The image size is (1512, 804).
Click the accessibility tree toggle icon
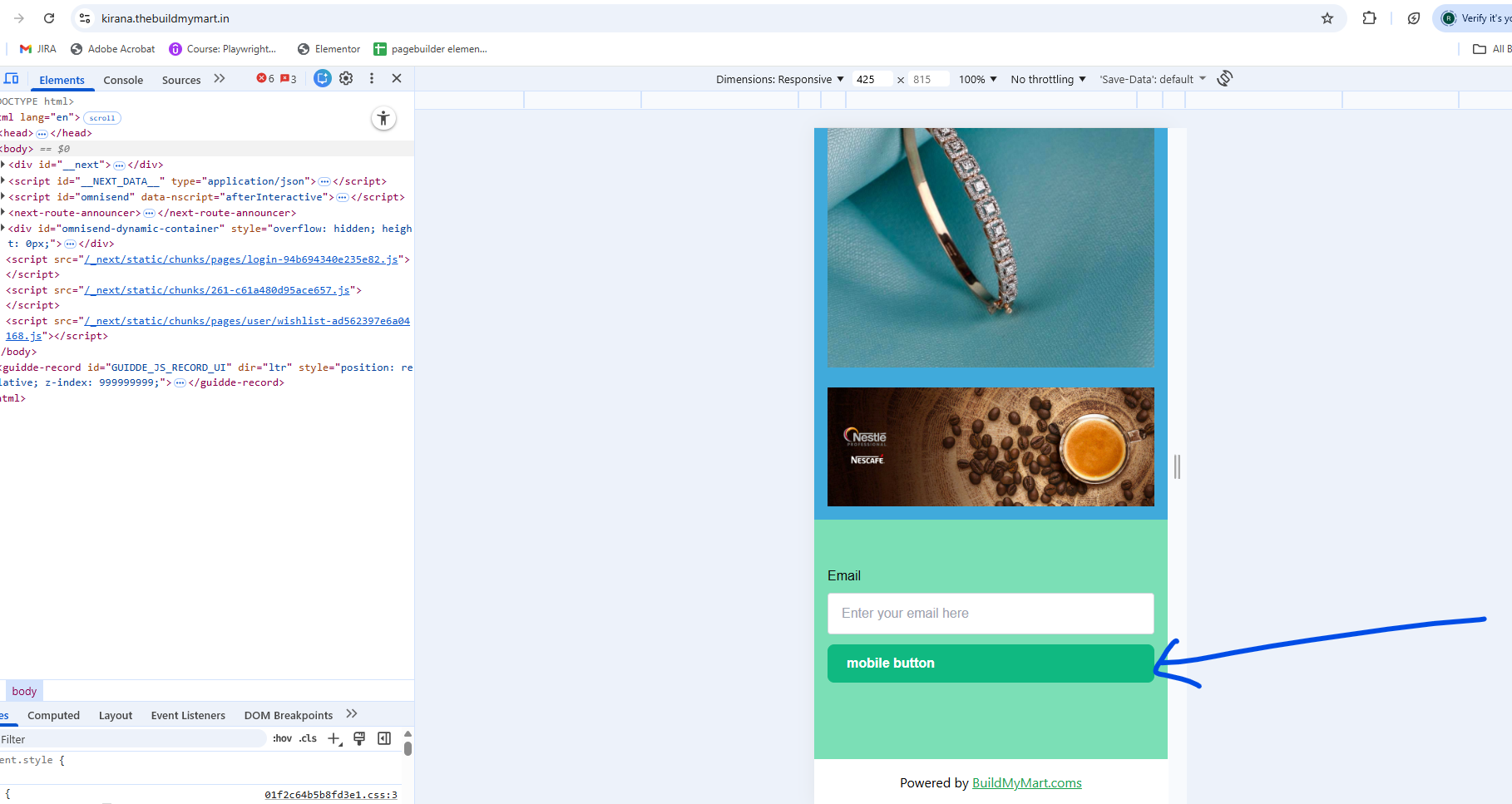(x=383, y=118)
